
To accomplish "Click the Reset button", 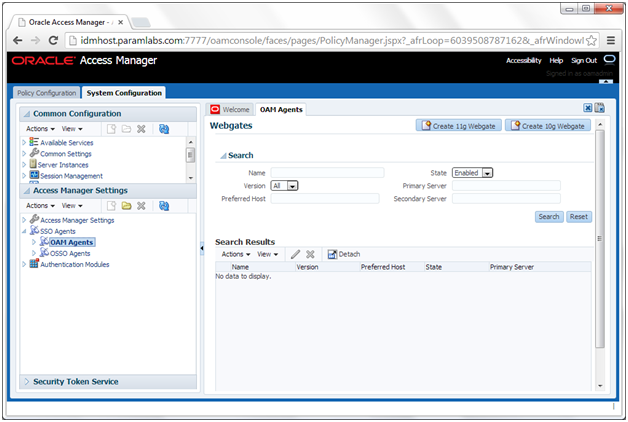I will tap(579, 217).
